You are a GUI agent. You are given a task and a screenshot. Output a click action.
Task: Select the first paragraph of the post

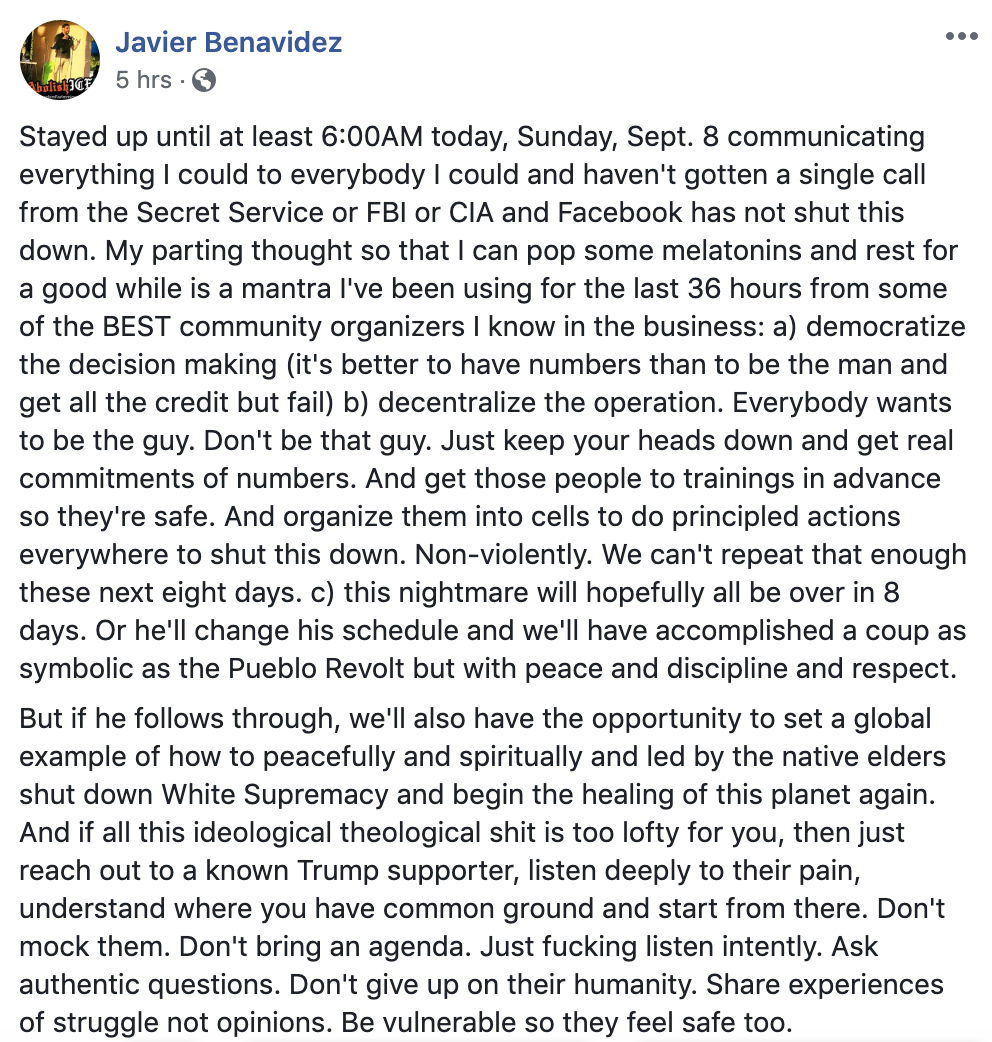492,403
